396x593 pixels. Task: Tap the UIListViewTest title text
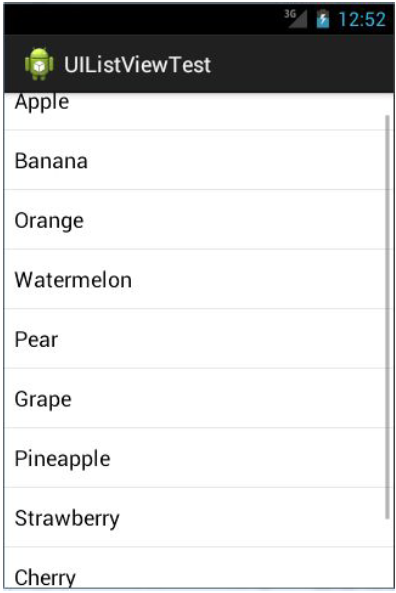coord(137,65)
